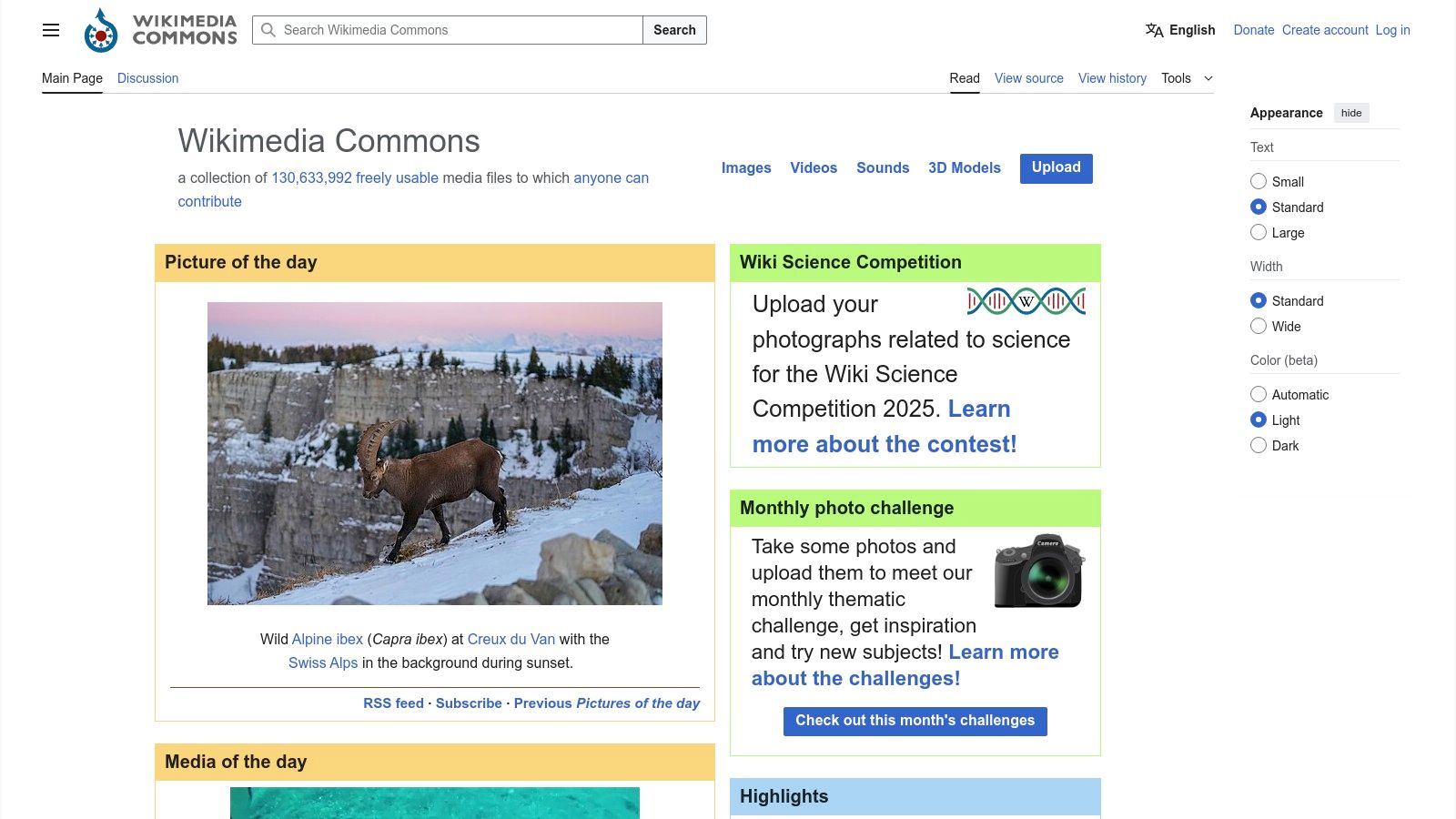Open the 3D Models link
Image resolution: width=1456 pixels, height=819 pixels.
(x=964, y=167)
